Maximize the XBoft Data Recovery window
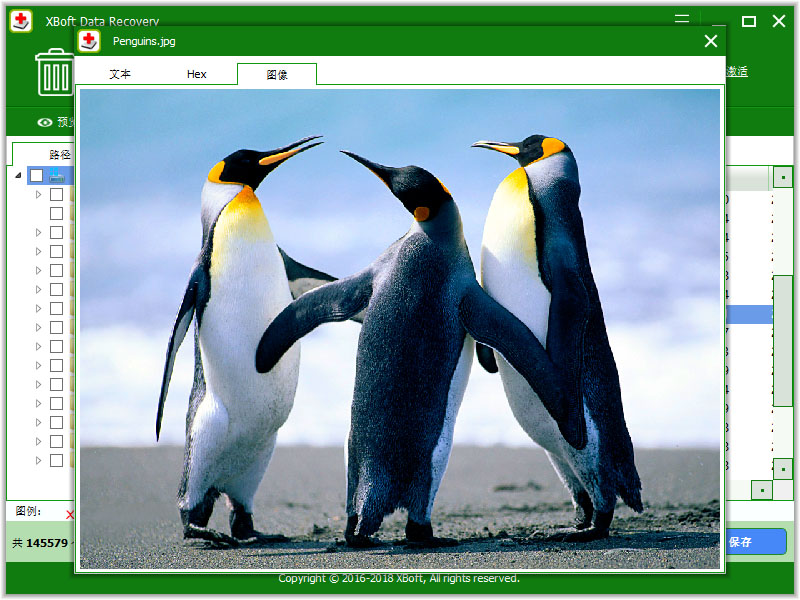This screenshot has height=600, width=800. [748, 21]
